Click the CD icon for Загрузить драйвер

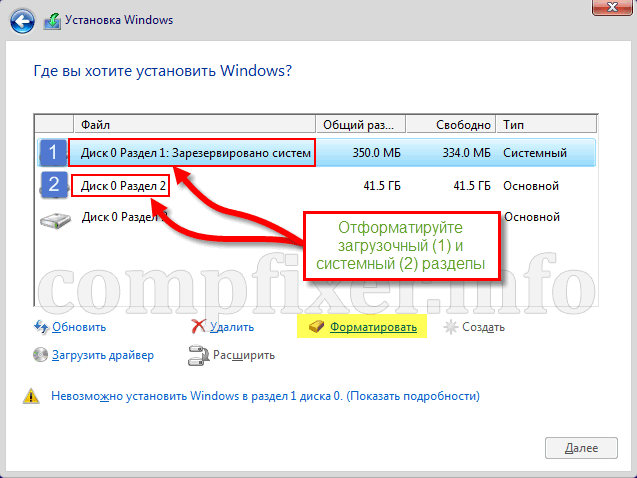(40, 355)
